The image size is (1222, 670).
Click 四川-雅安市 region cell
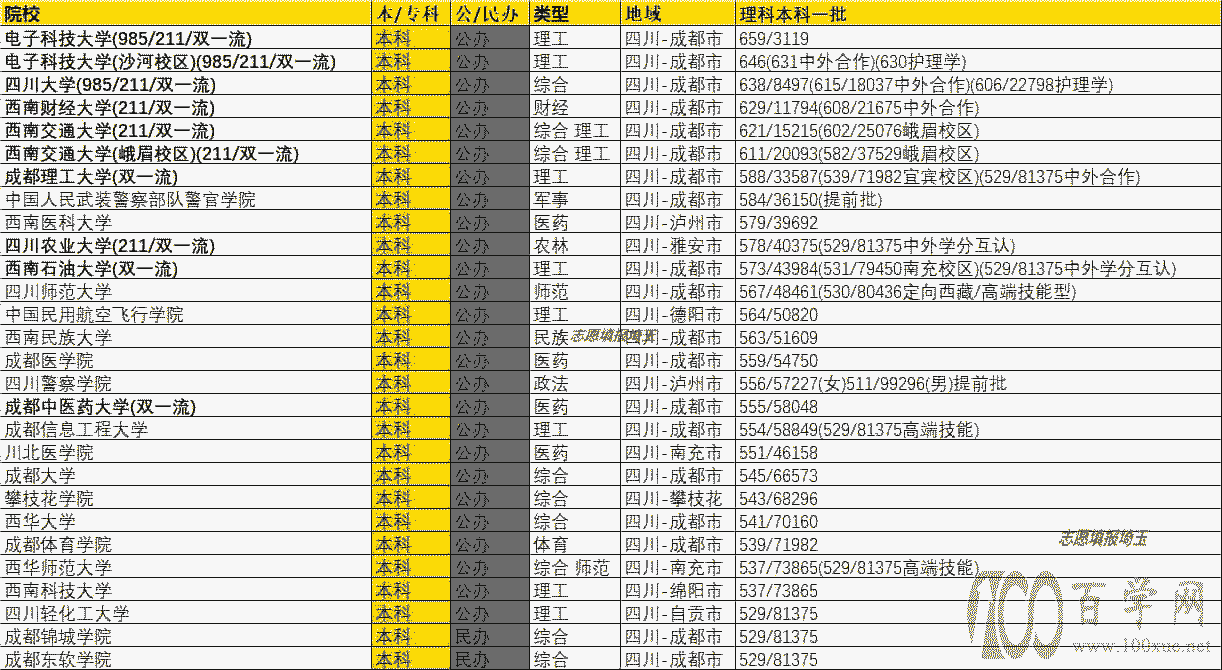[x=677, y=246]
